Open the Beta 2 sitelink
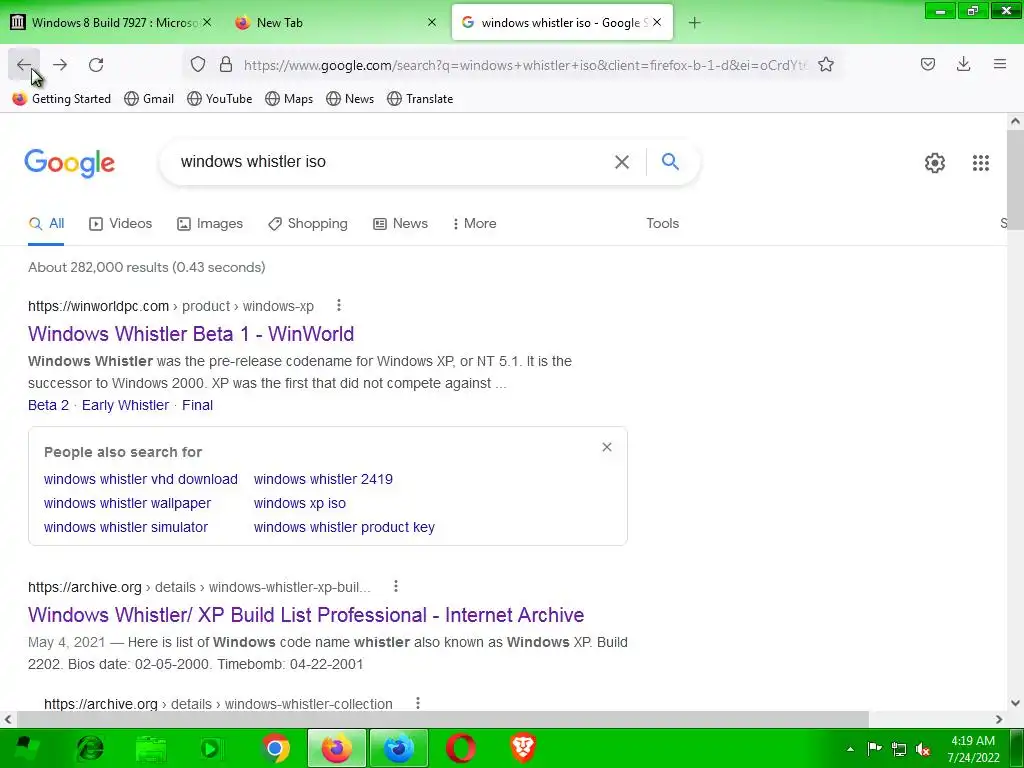Image resolution: width=1024 pixels, height=768 pixels. (x=48, y=405)
